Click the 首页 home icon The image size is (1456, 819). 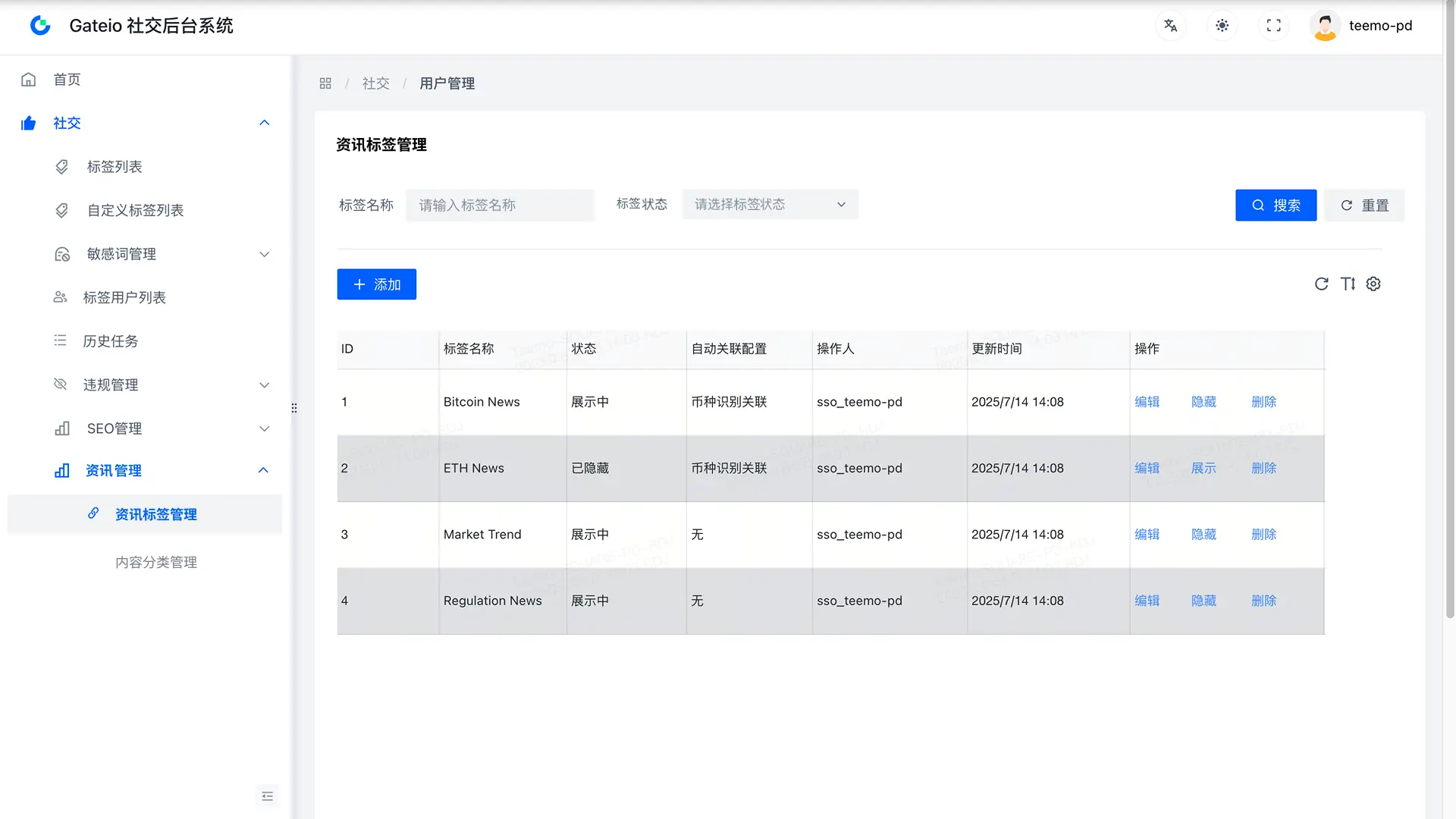(29, 80)
